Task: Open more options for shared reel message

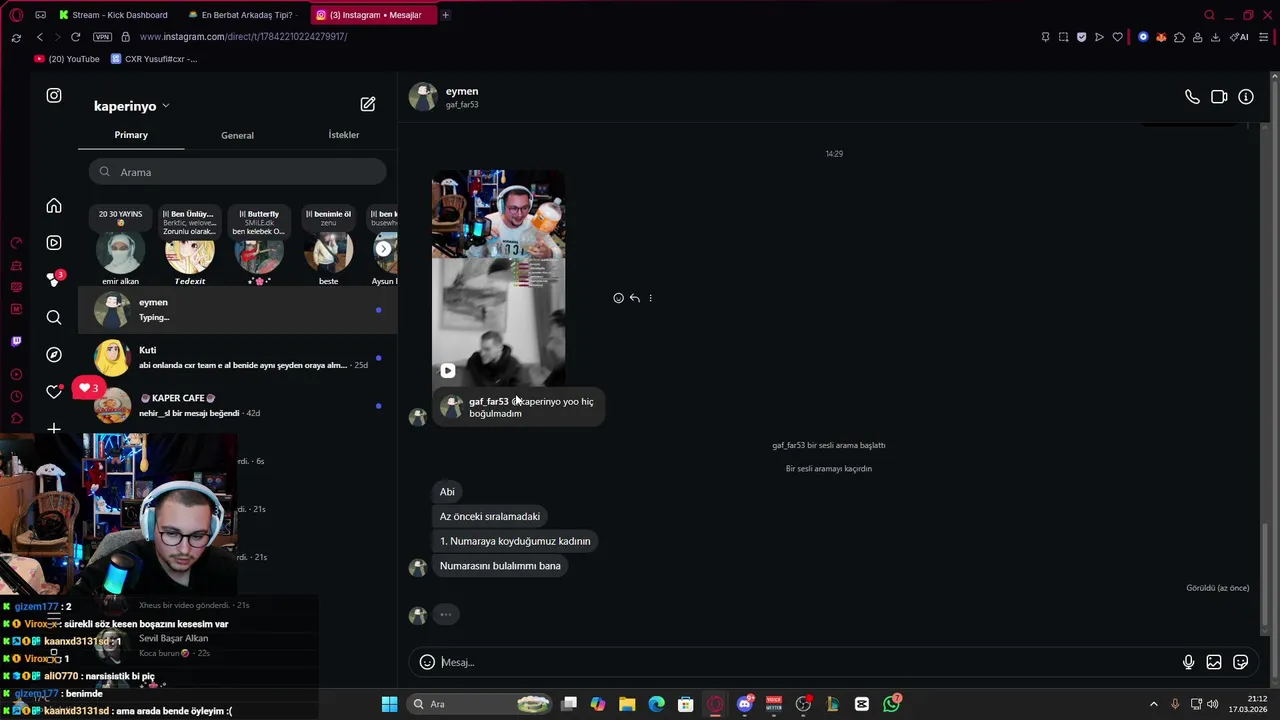Action: (650, 298)
